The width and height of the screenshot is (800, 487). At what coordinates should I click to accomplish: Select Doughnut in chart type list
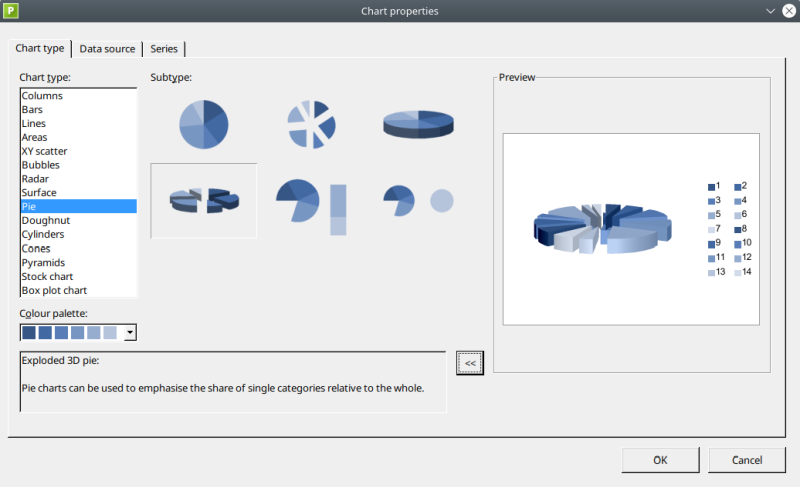(x=46, y=220)
